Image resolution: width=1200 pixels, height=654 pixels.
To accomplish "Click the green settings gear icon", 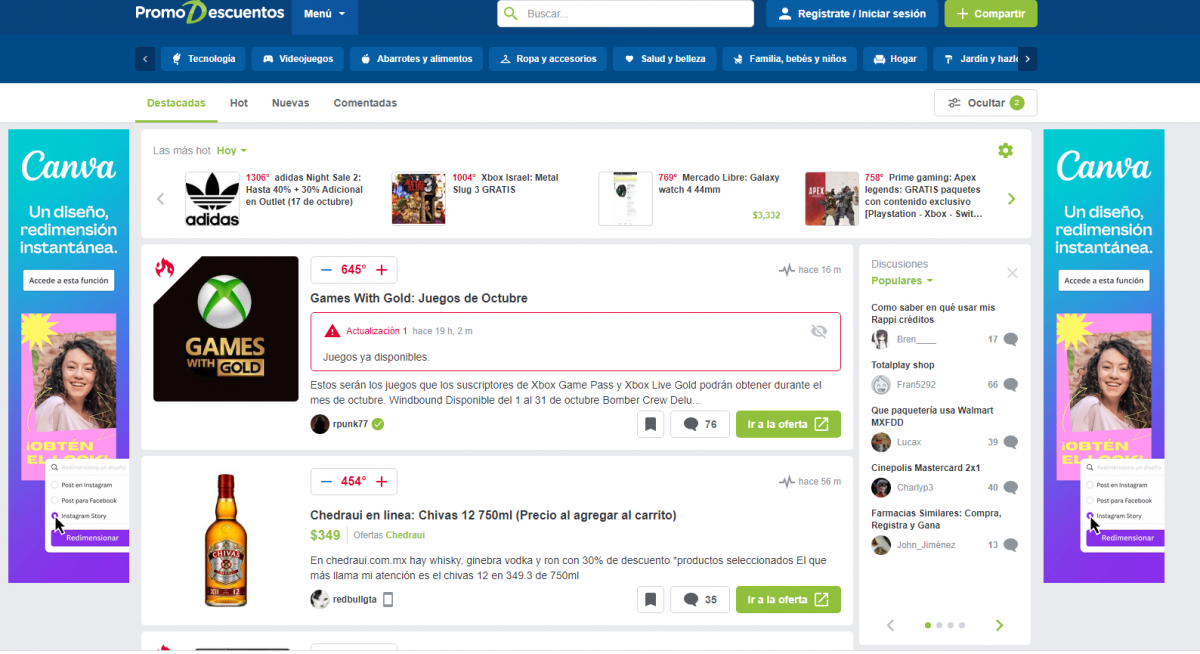I will [x=1005, y=151].
